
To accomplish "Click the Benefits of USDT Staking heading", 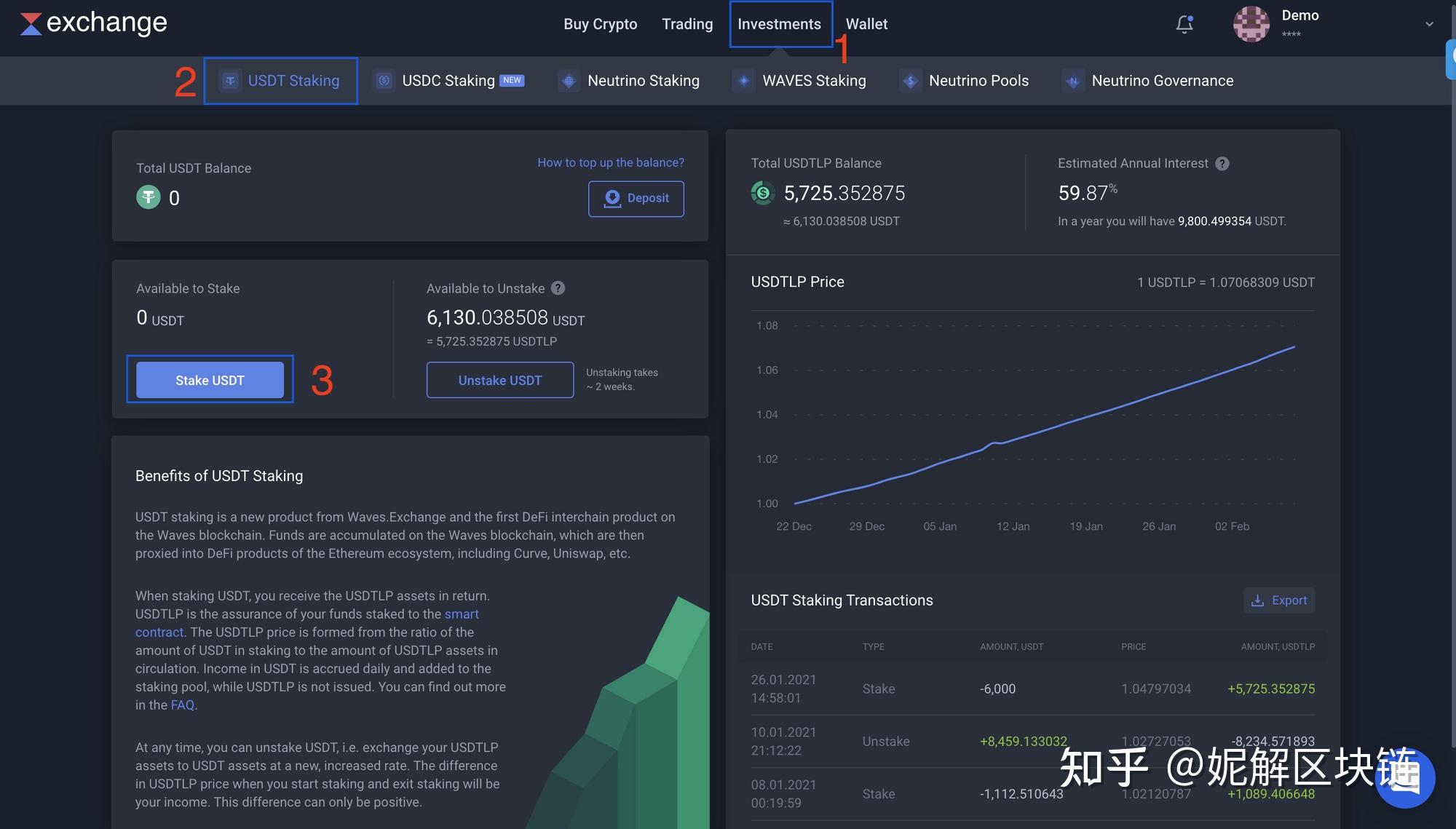I will click(219, 476).
